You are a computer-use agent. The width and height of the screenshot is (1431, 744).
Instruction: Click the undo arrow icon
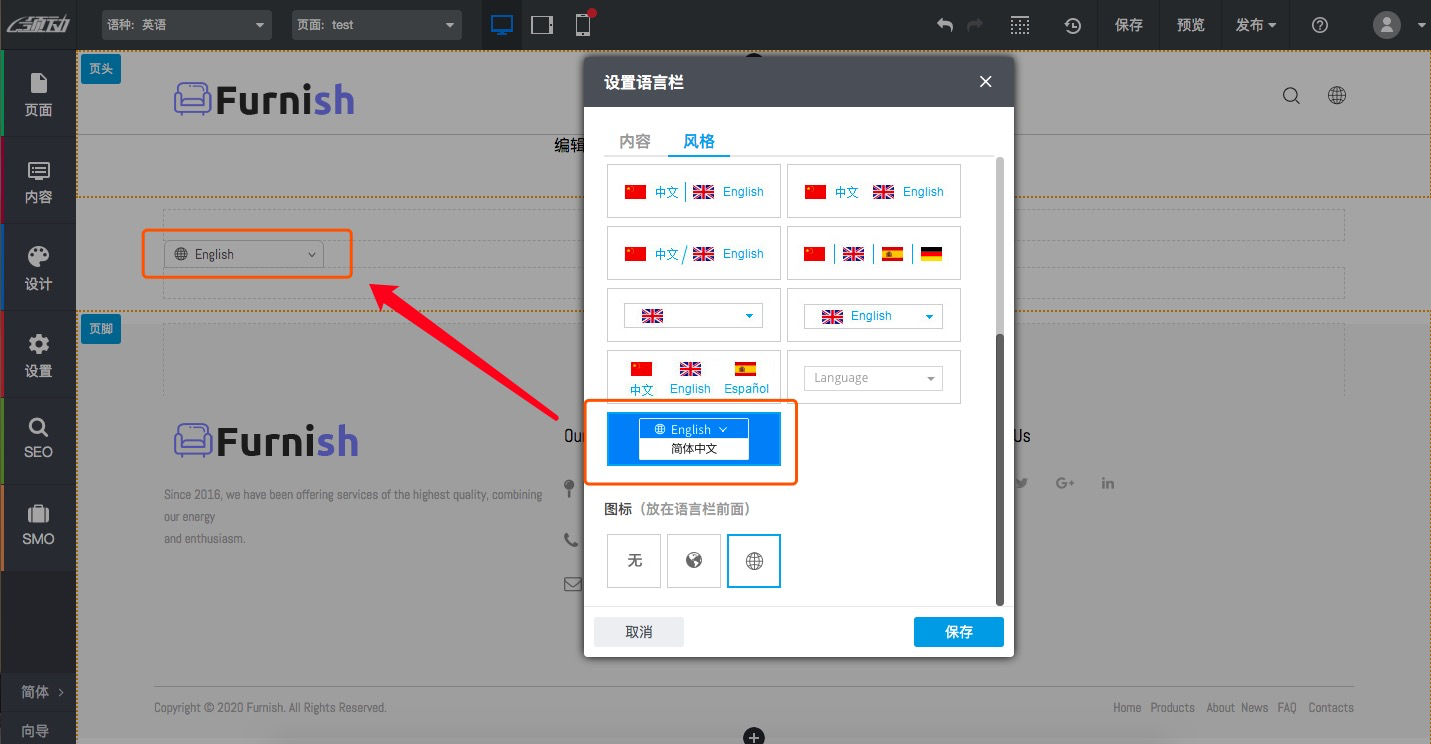(x=944, y=25)
